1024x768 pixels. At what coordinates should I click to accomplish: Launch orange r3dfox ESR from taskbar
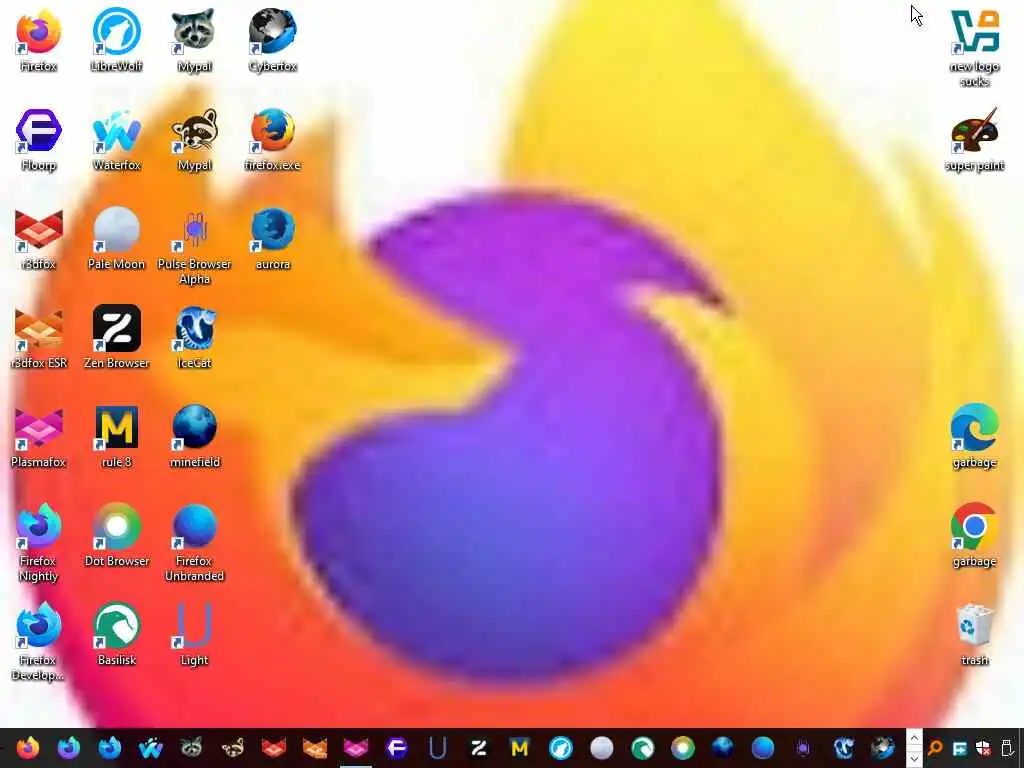[314, 748]
